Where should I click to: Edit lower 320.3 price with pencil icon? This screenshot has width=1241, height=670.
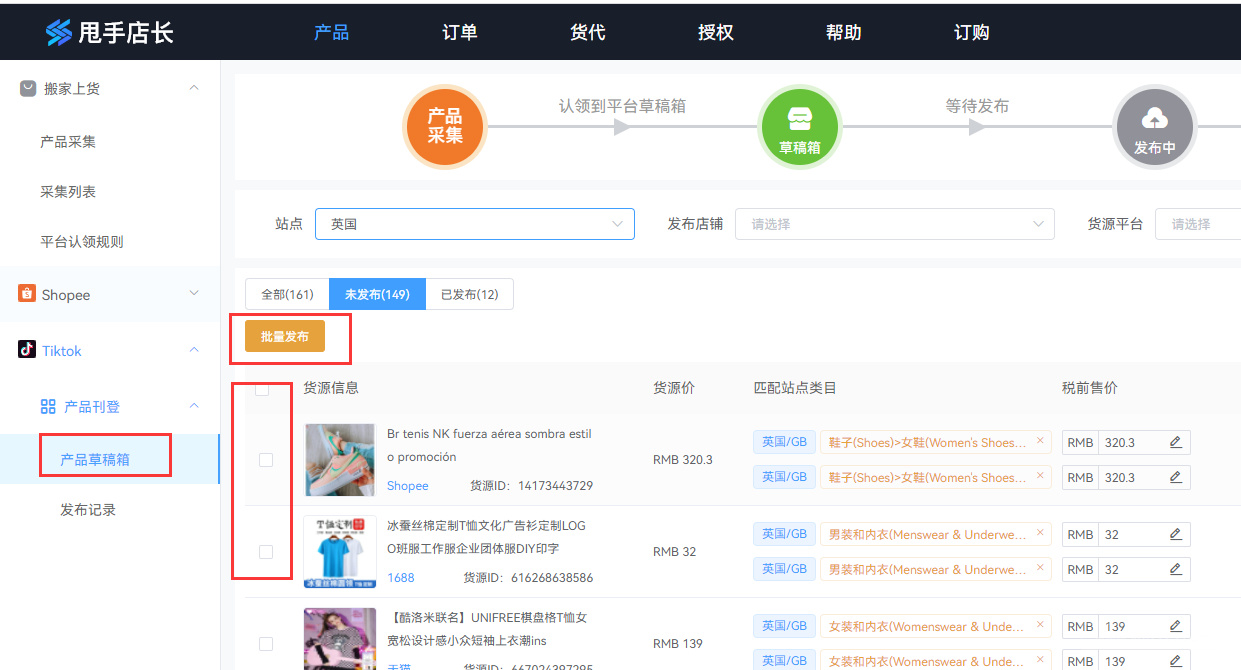1175,477
